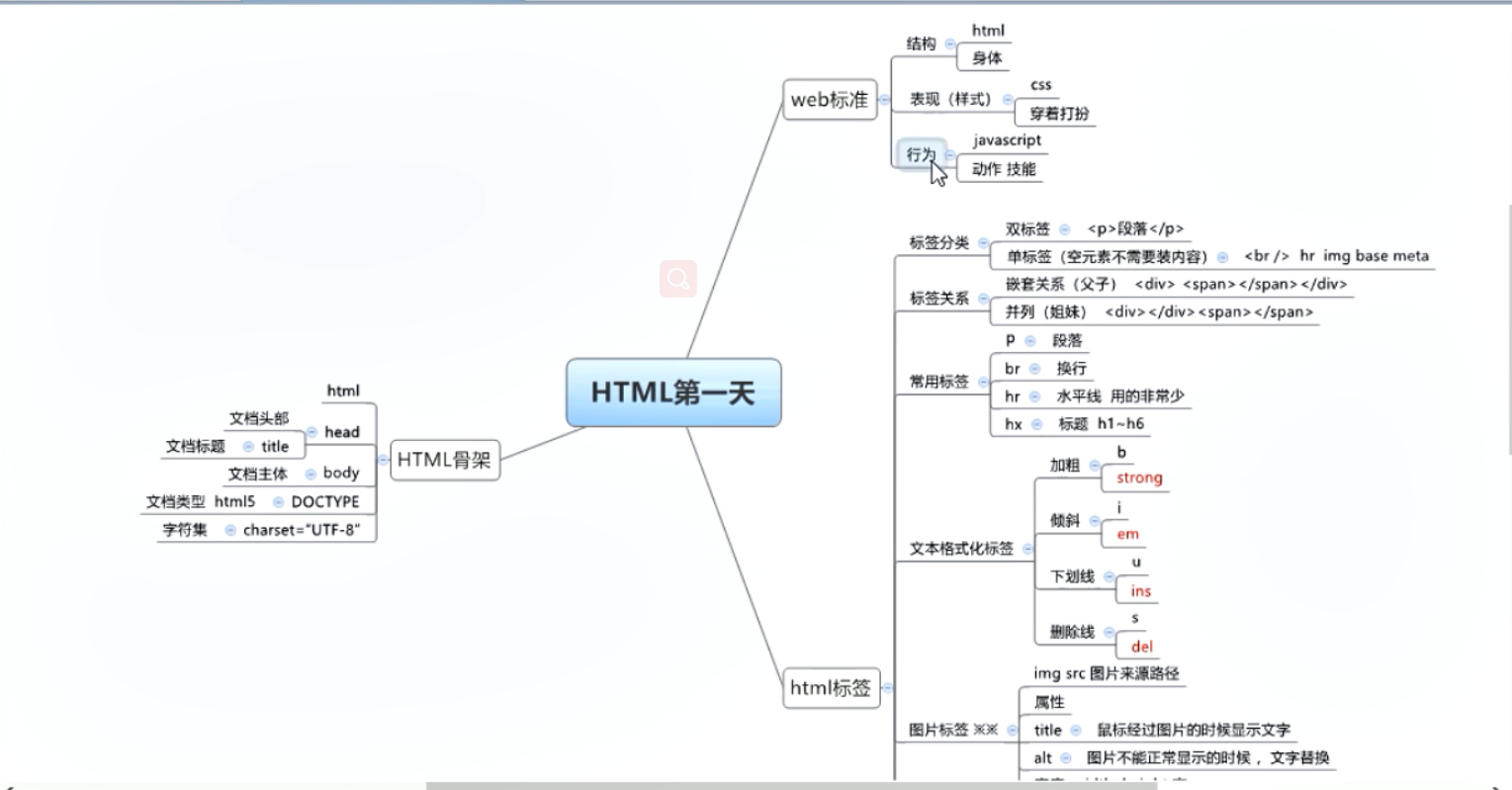The image size is (1512, 790).
Task: Select the red ins node
Action: pyautogui.click(x=1141, y=590)
